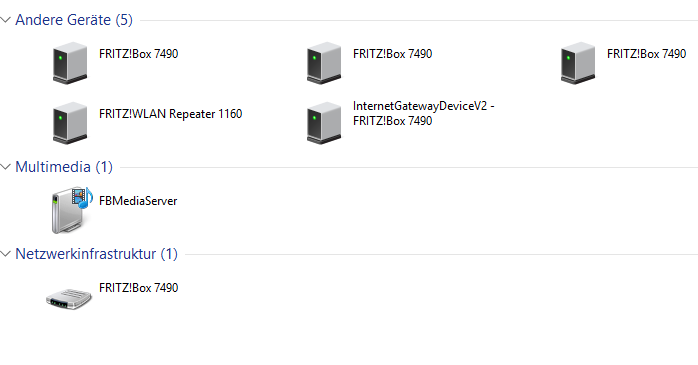
Task: Select the FBMediaServer label
Action: click(x=138, y=201)
